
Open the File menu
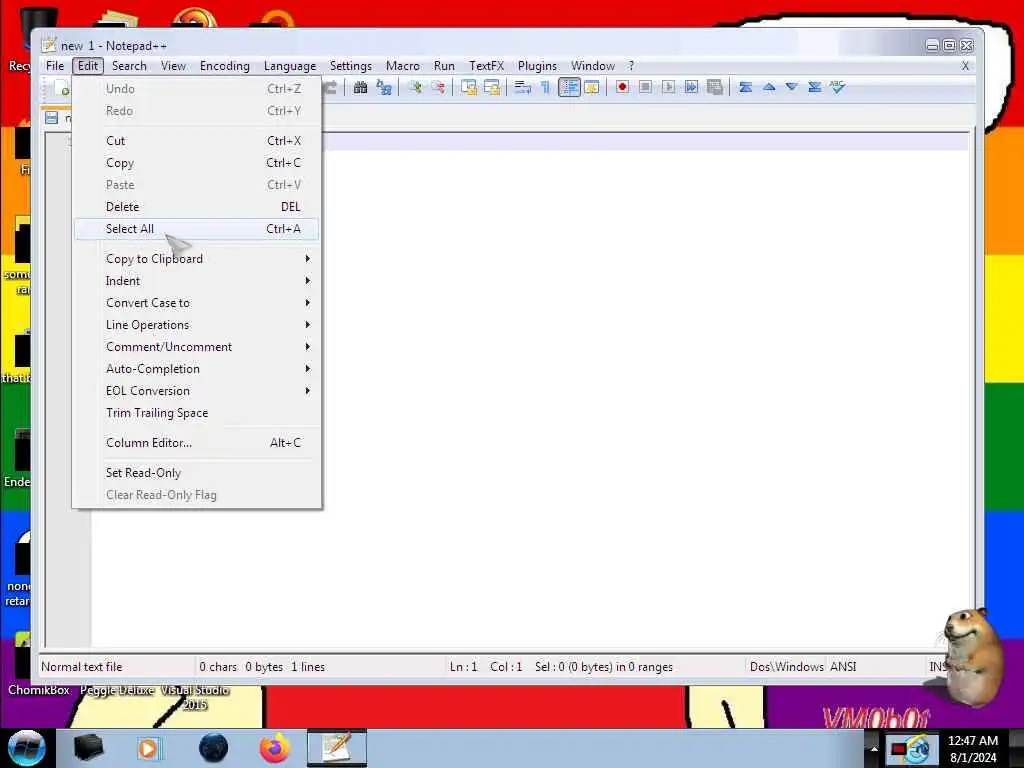(55, 66)
